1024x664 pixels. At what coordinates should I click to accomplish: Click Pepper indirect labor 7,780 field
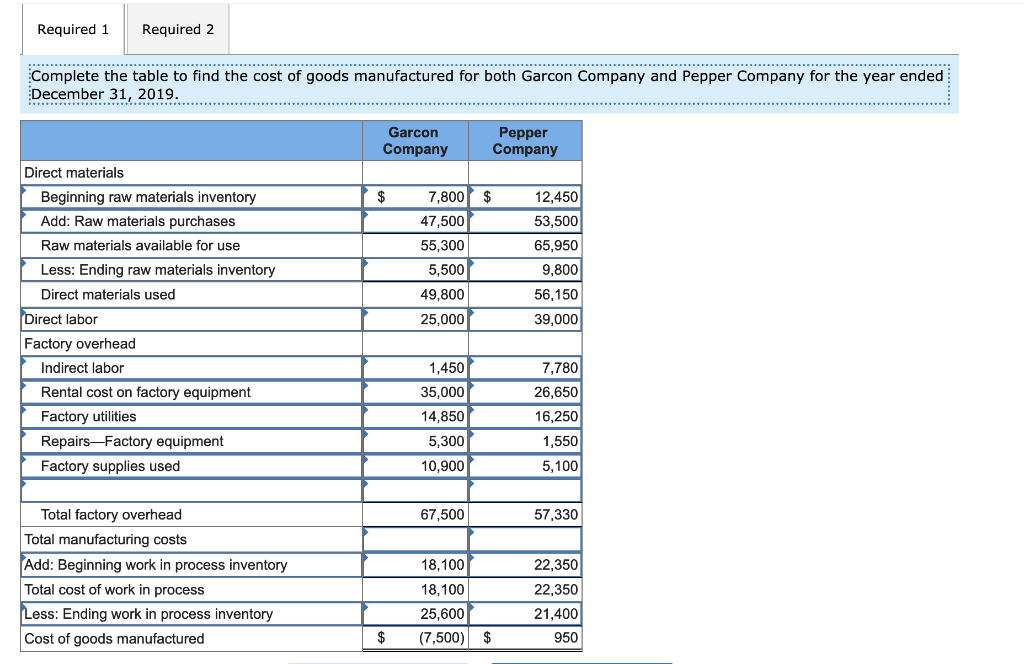pyautogui.click(x=525, y=368)
